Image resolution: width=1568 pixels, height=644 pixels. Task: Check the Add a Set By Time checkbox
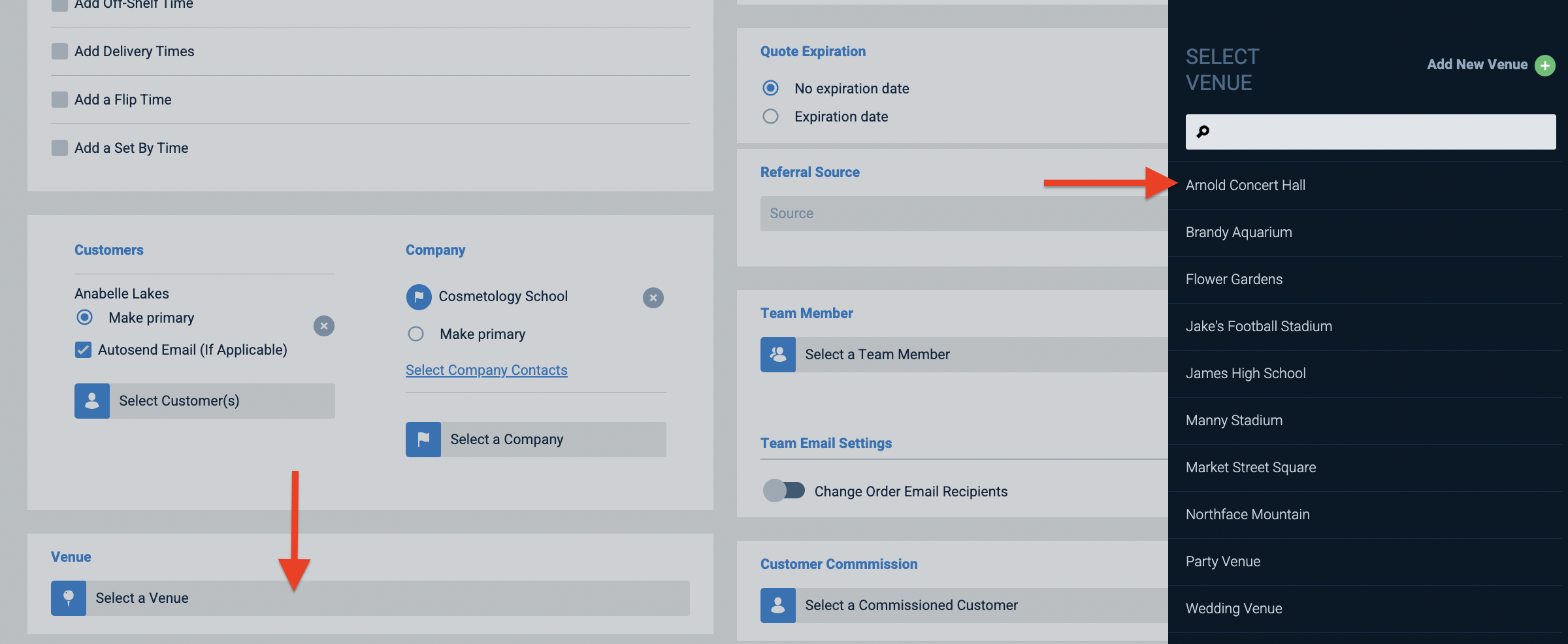click(x=59, y=148)
